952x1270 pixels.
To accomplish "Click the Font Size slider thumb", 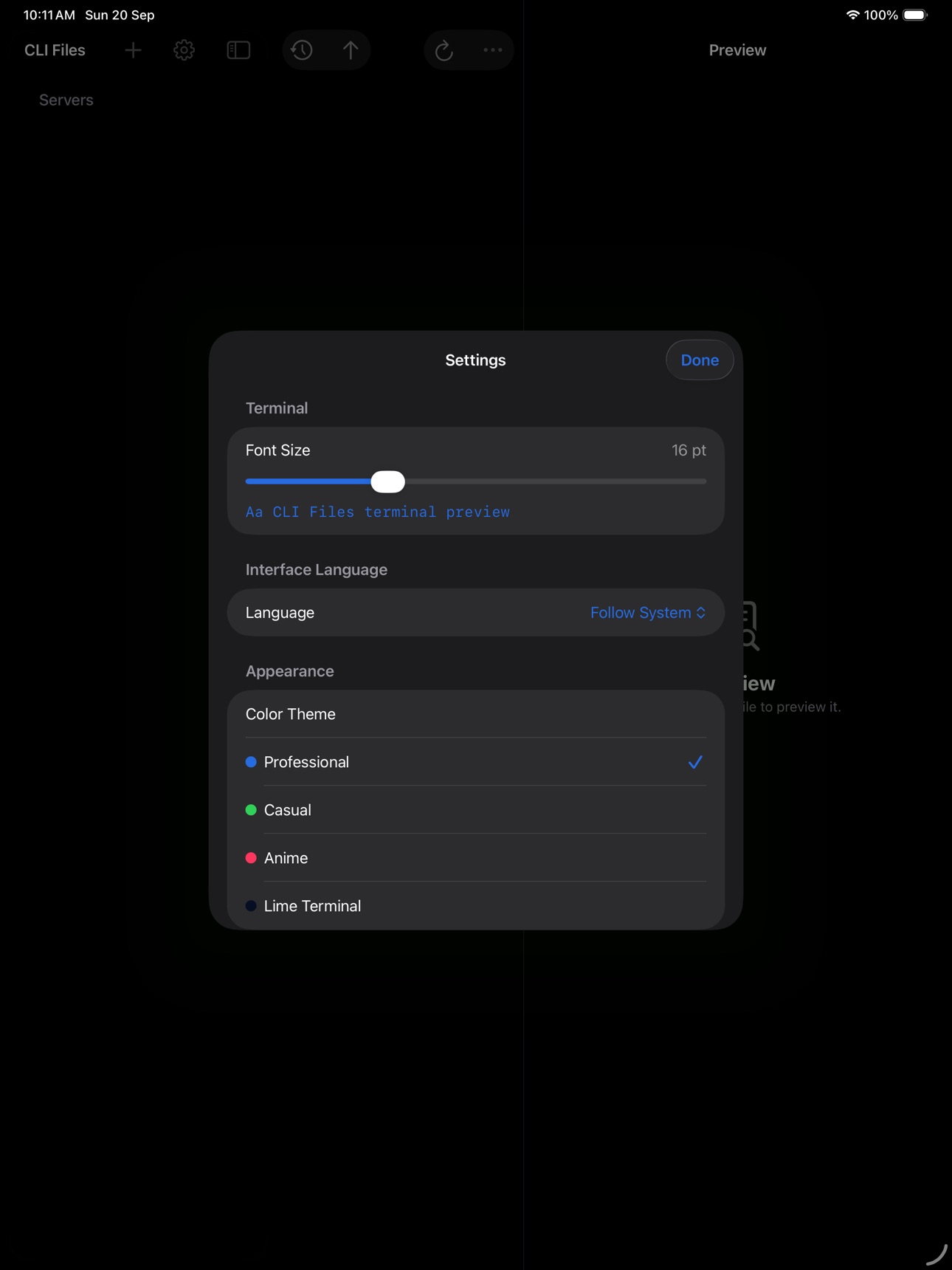I will point(388,481).
